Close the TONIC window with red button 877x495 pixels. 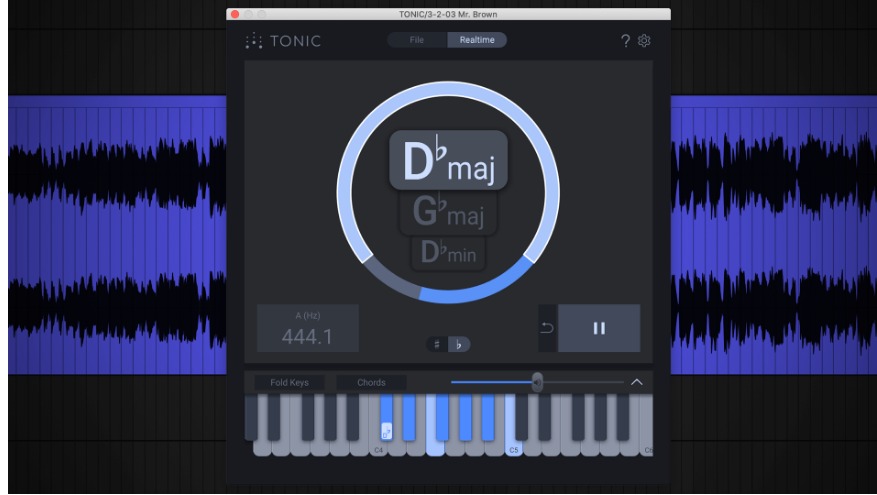[235, 14]
